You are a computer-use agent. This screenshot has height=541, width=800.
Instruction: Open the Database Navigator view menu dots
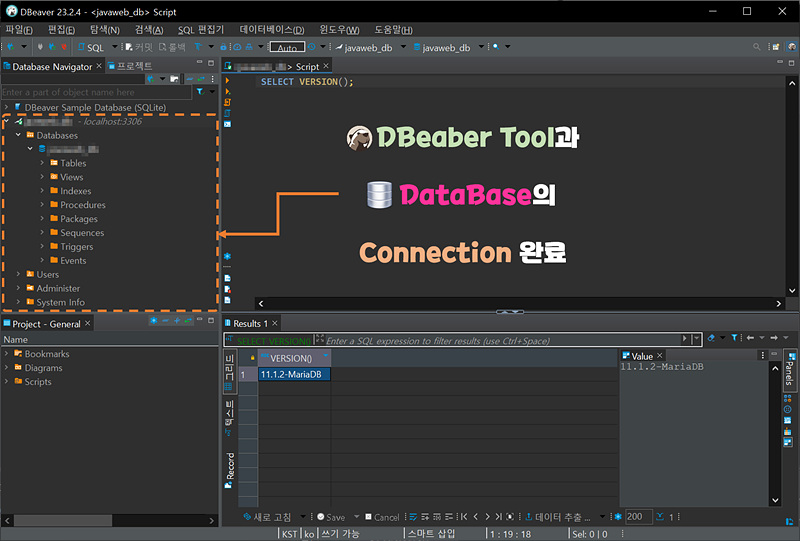pyautogui.click(x=213, y=79)
